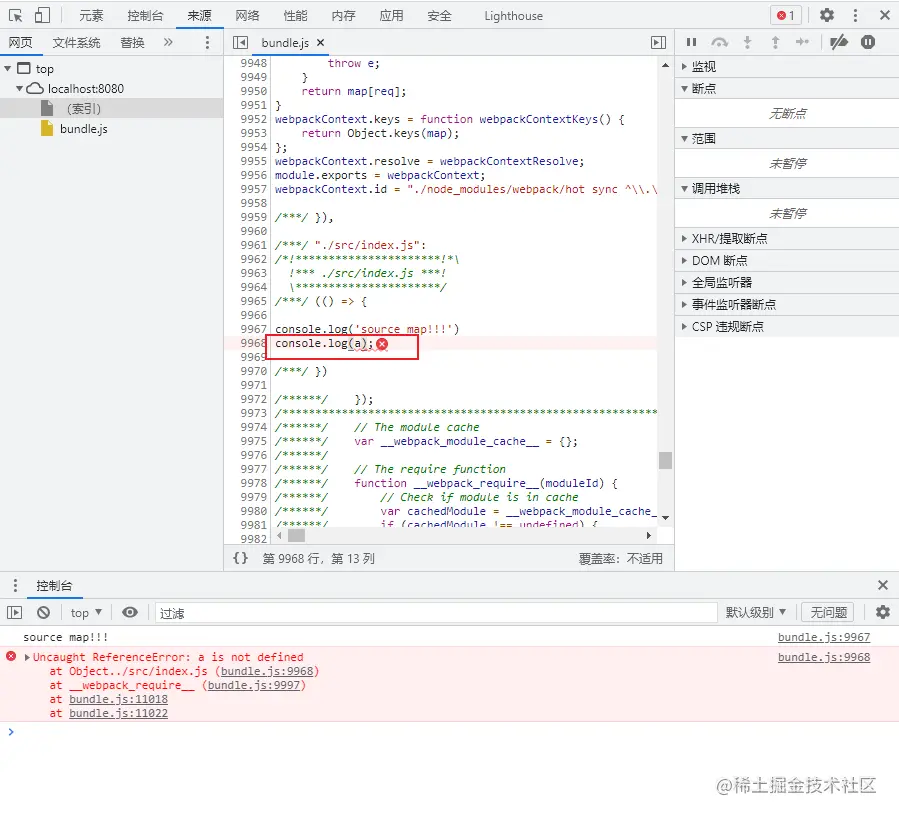Toggle the device toolbar icon

42,15
